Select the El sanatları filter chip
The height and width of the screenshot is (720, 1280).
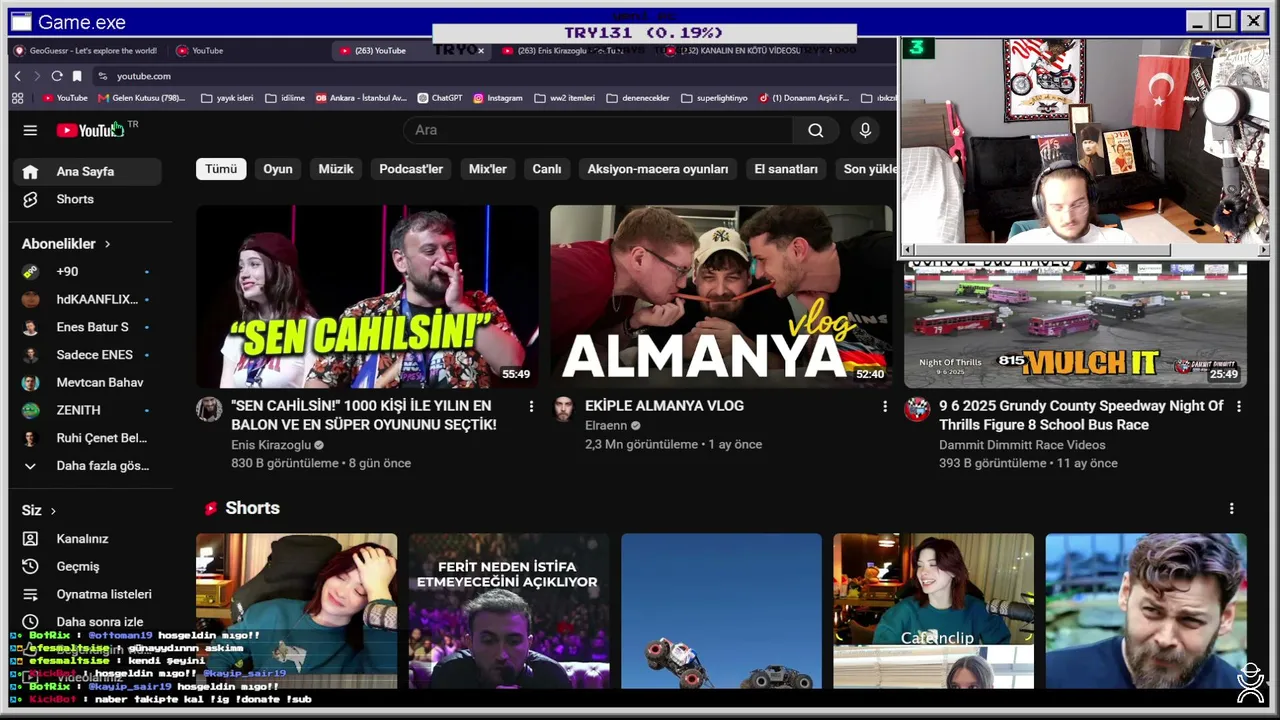coord(786,169)
